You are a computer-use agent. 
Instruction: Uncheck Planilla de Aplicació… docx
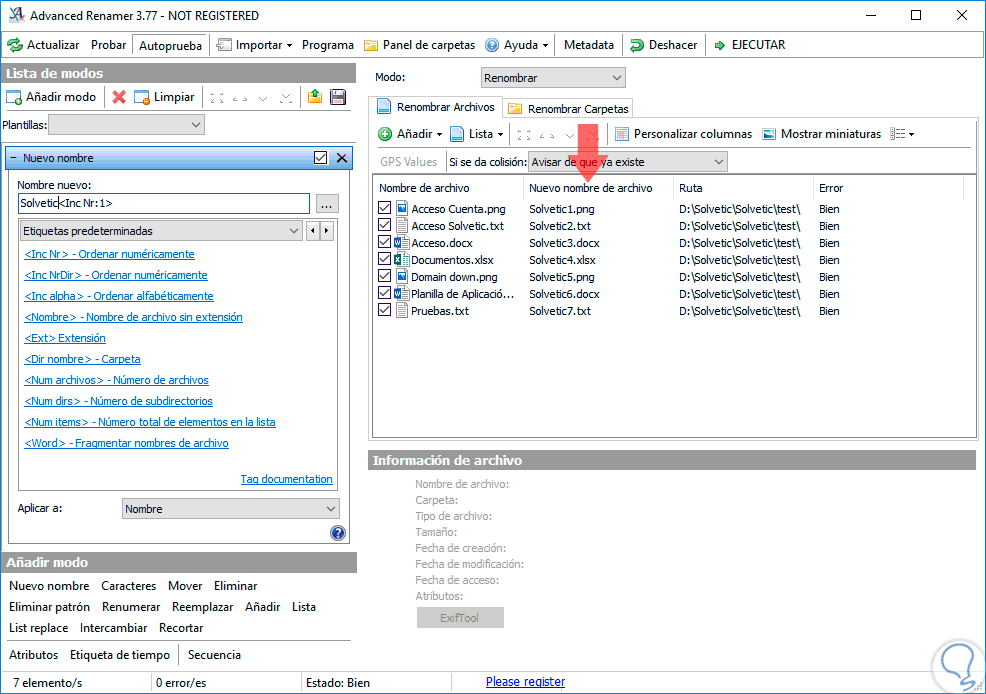click(x=385, y=292)
